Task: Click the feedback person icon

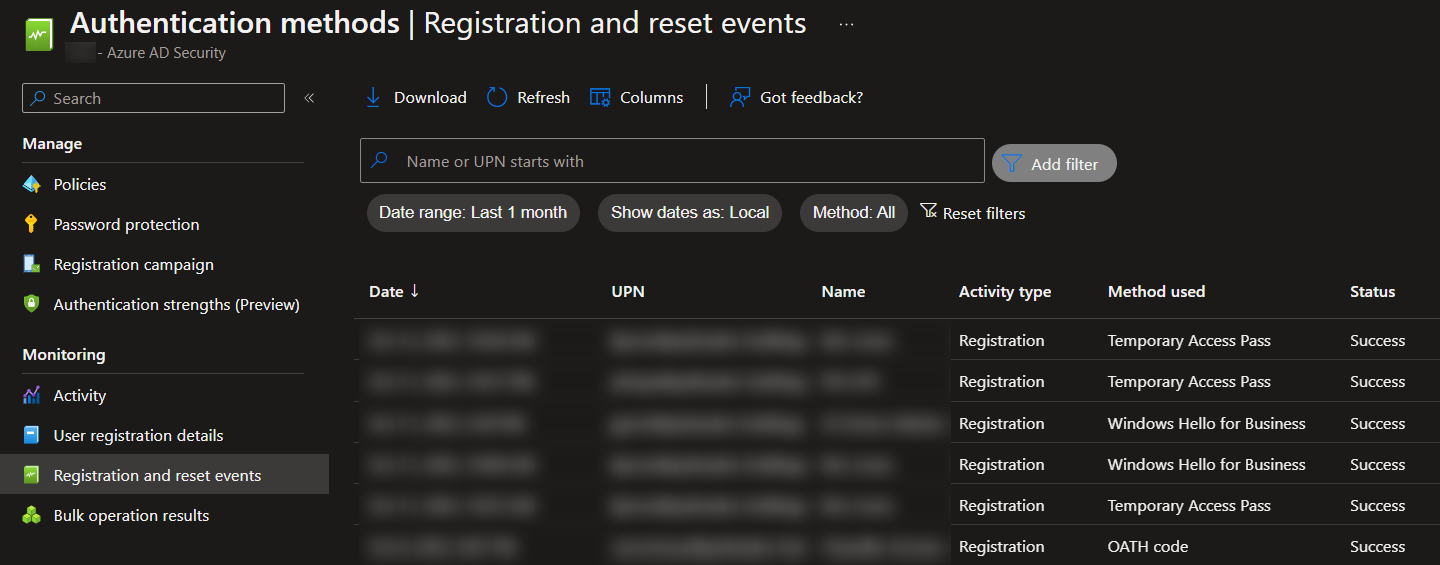Action: click(x=740, y=97)
